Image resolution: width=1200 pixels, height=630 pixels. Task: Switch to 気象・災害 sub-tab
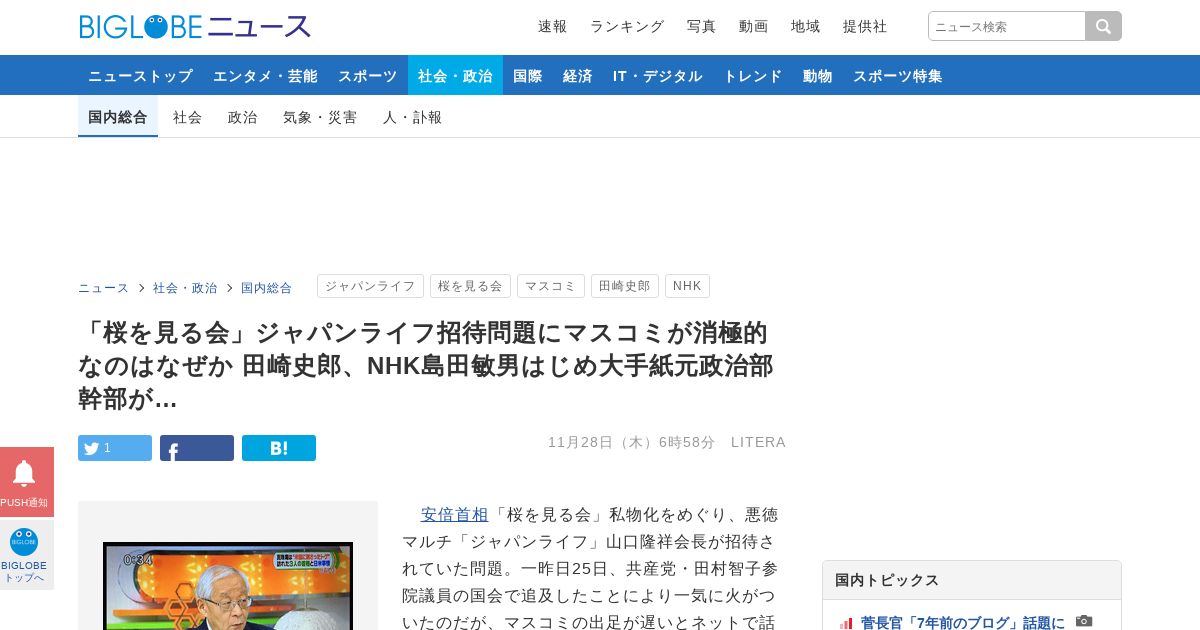[x=320, y=117]
